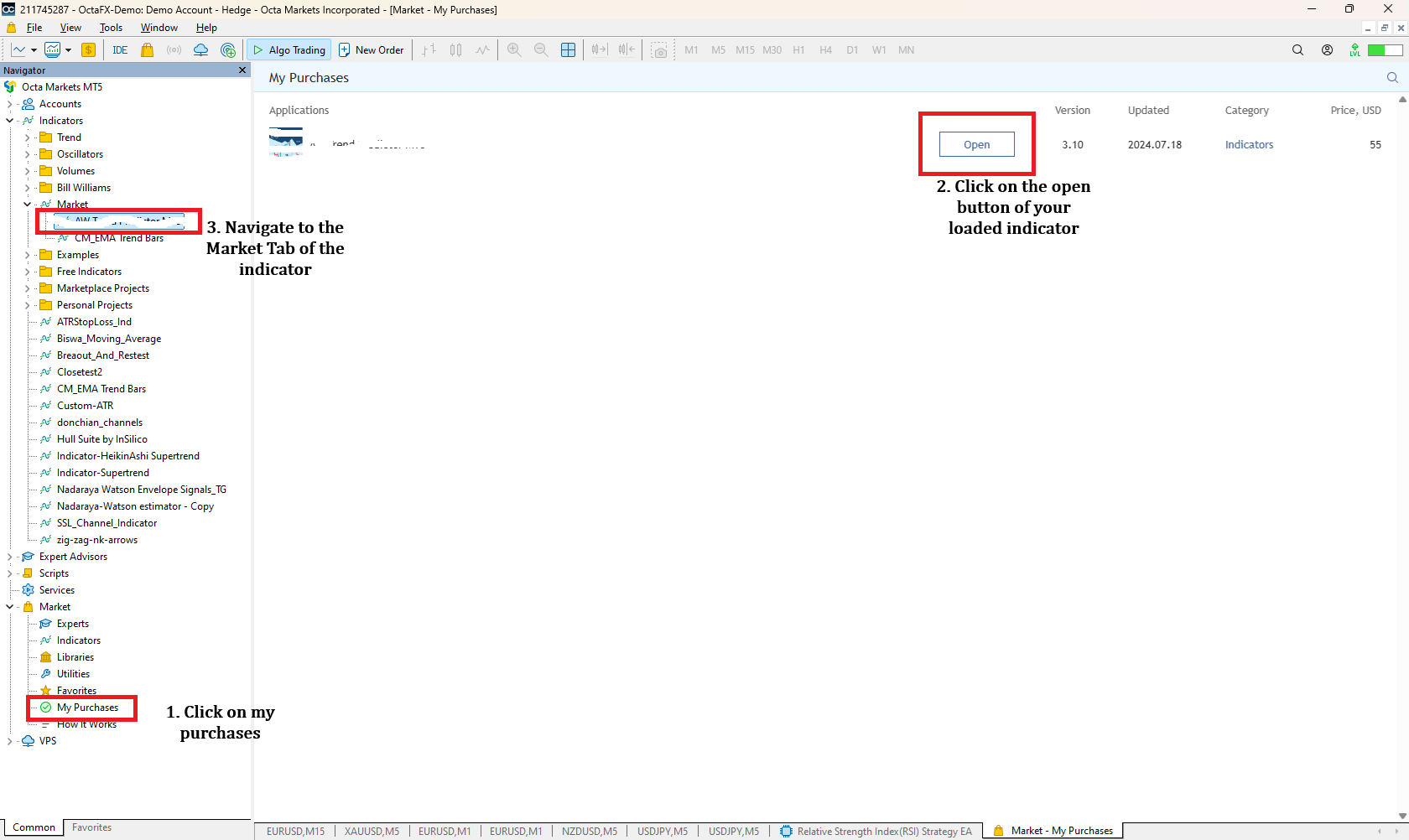Expand the Accounts tree node
The height and width of the screenshot is (840, 1409).
click(9, 104)
